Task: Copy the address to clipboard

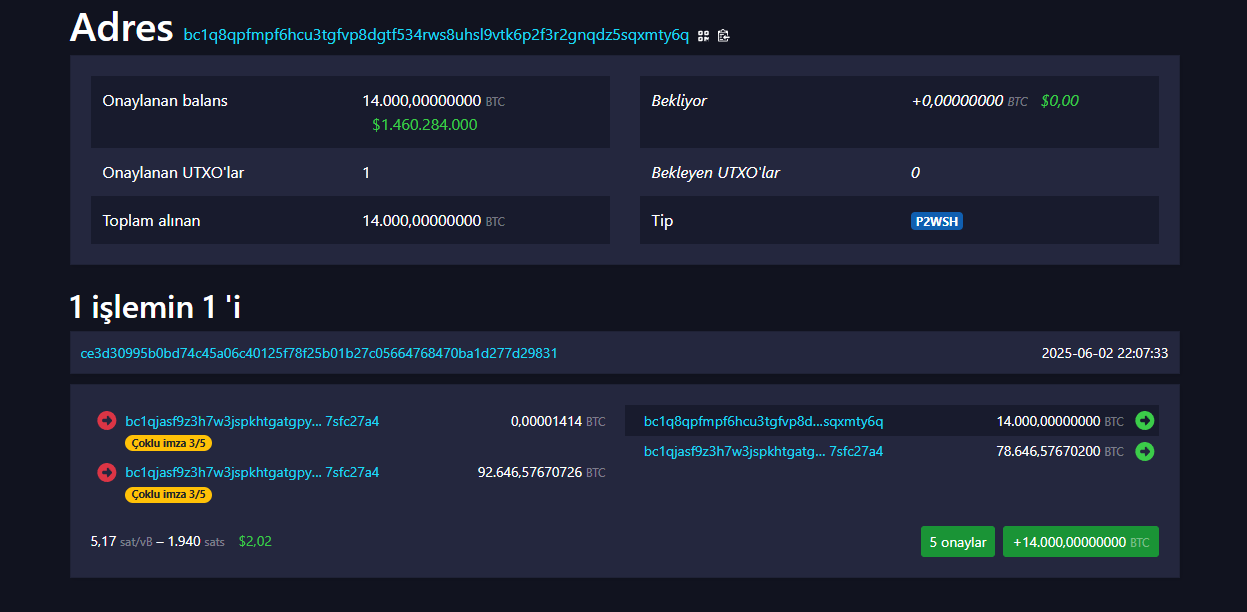Action: click(724, 36)
